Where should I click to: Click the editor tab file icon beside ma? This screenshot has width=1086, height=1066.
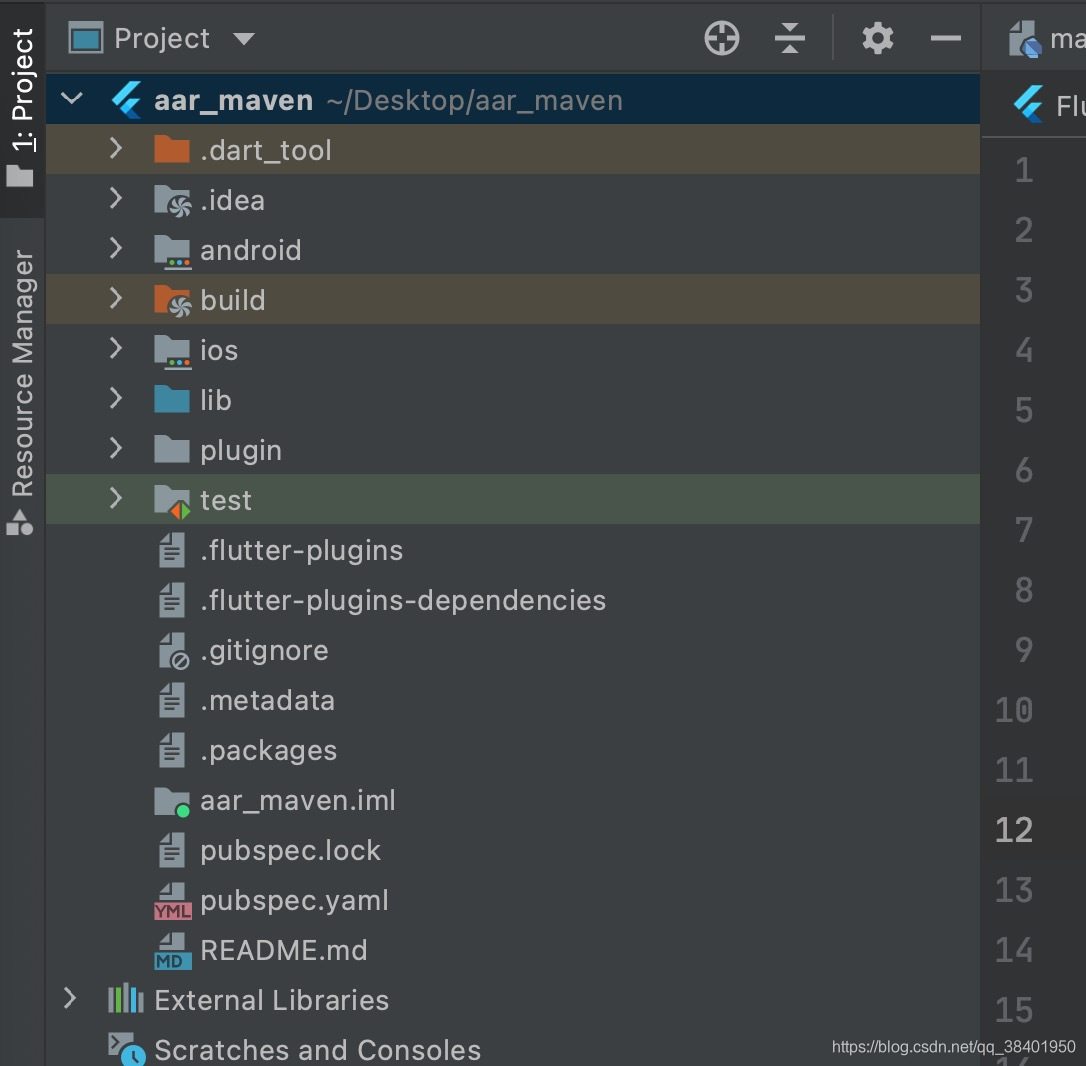pos(1024,39)
